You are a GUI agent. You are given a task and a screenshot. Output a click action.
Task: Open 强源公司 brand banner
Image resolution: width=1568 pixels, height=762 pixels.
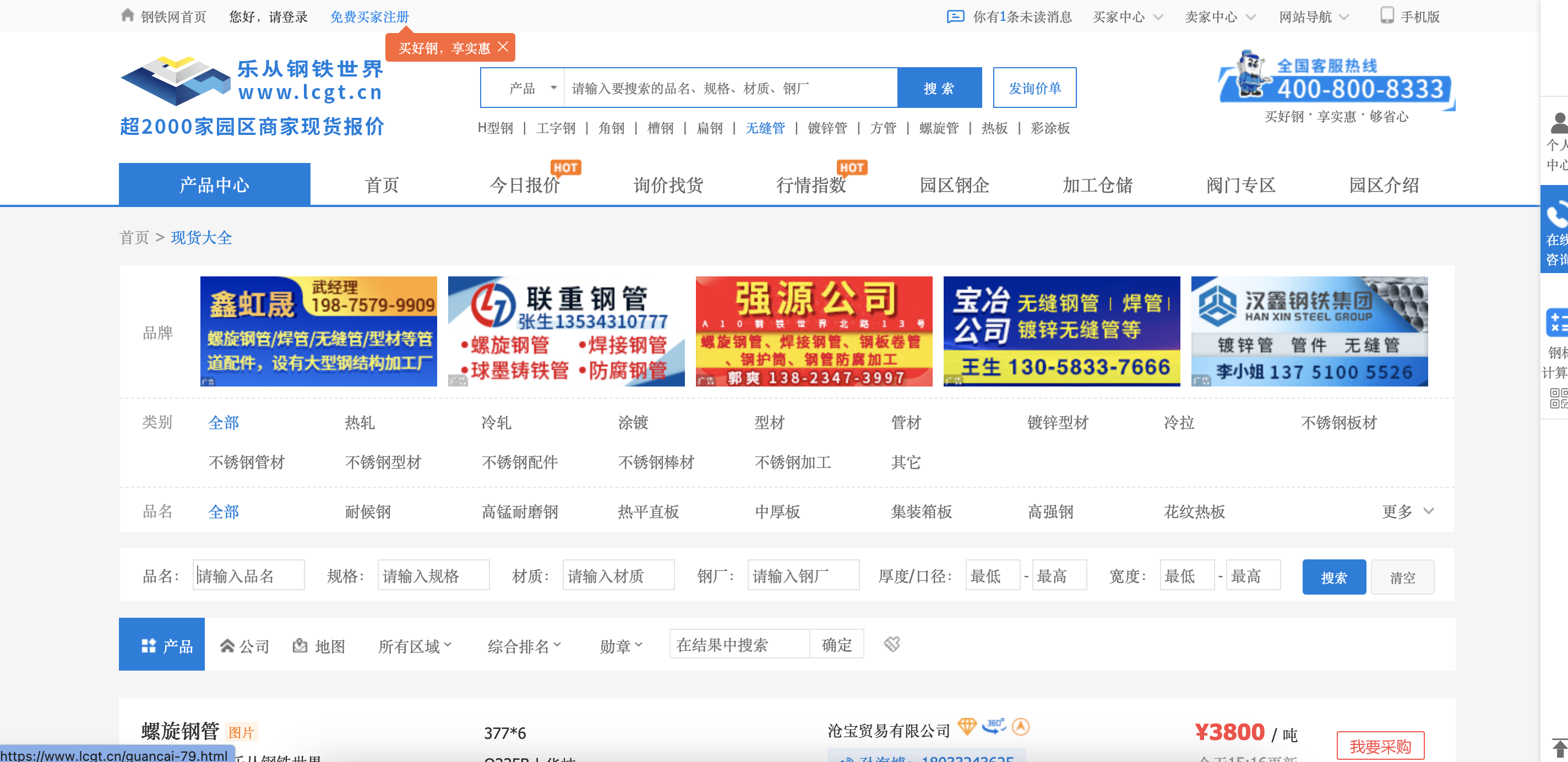point(814,331)
